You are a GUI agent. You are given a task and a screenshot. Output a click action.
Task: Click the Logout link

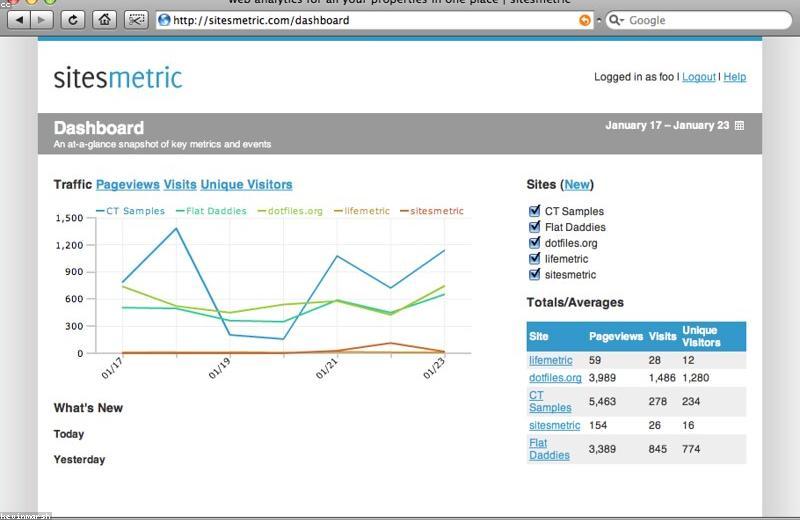click(x=699, y=77)
